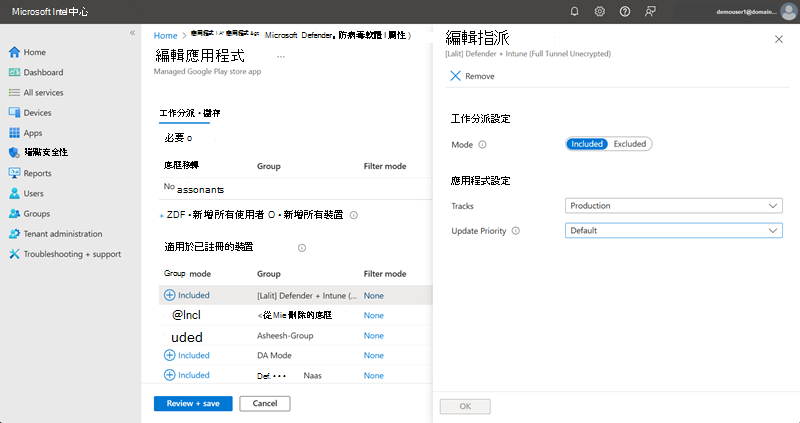Open the user account avatar
Screen dimensions: 800x423
coord(789,12)
